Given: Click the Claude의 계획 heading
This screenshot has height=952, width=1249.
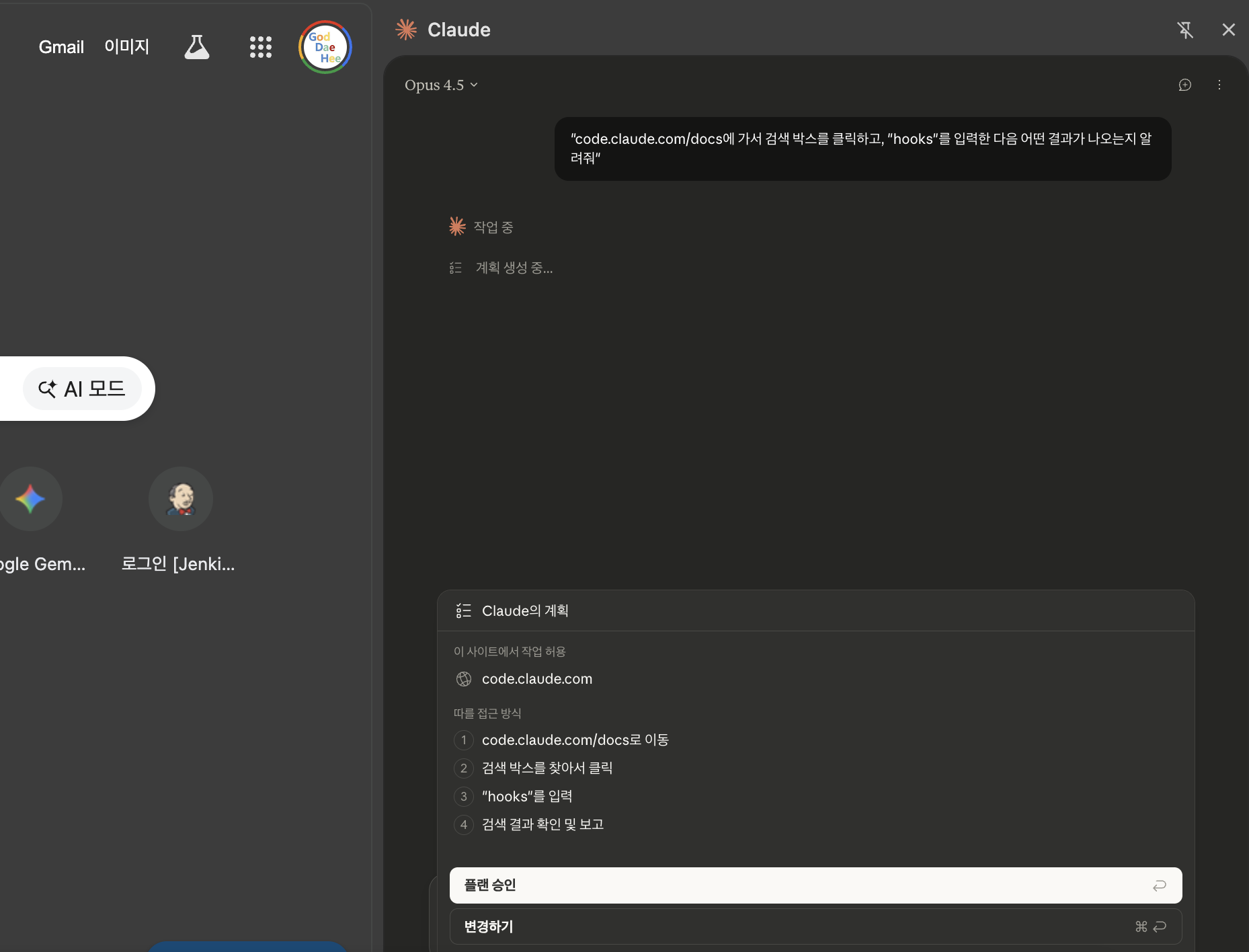Looking at the screenshot, I should coord(525,610).
